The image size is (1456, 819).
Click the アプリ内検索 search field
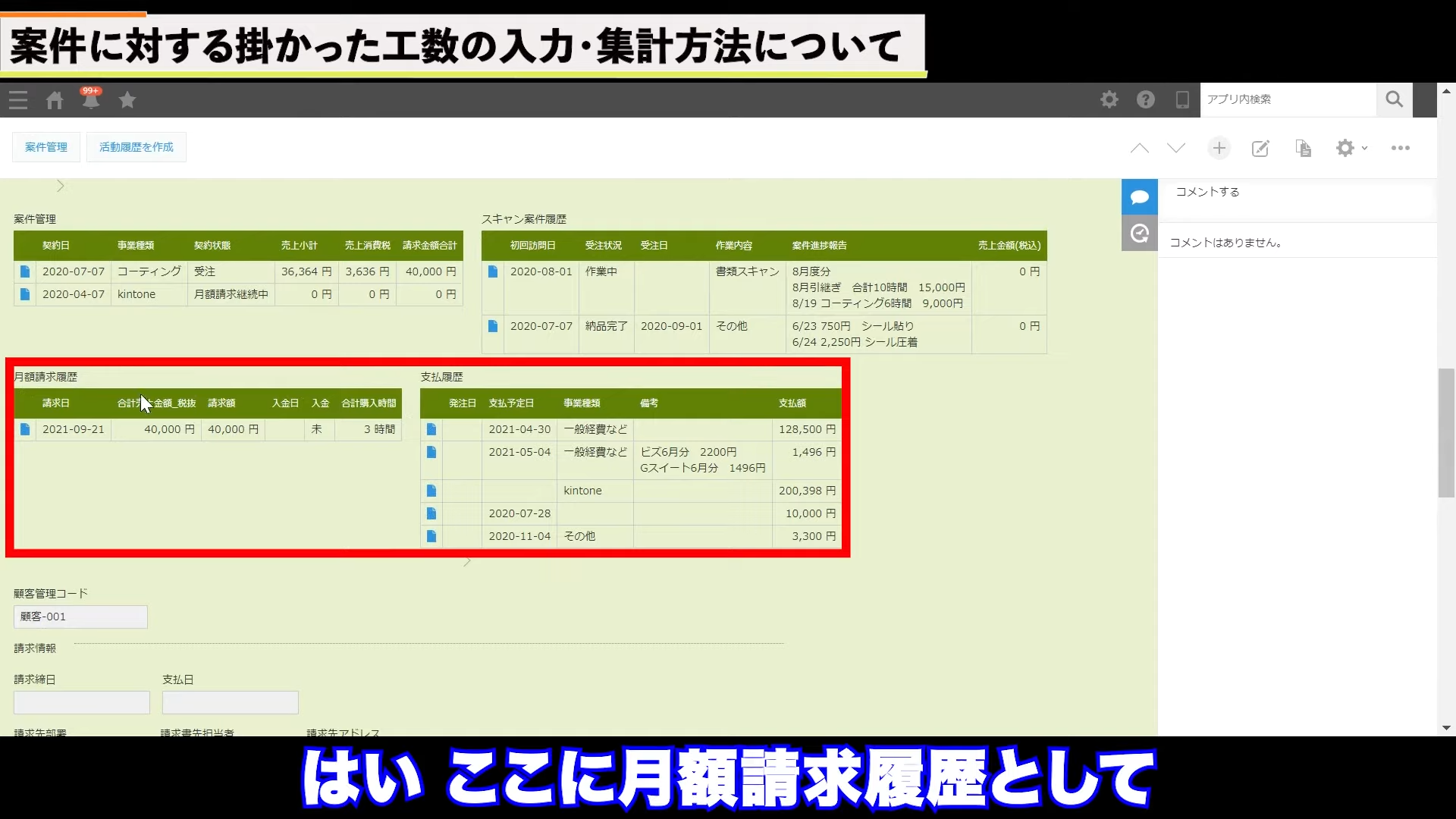click(x=1288, y=99)
